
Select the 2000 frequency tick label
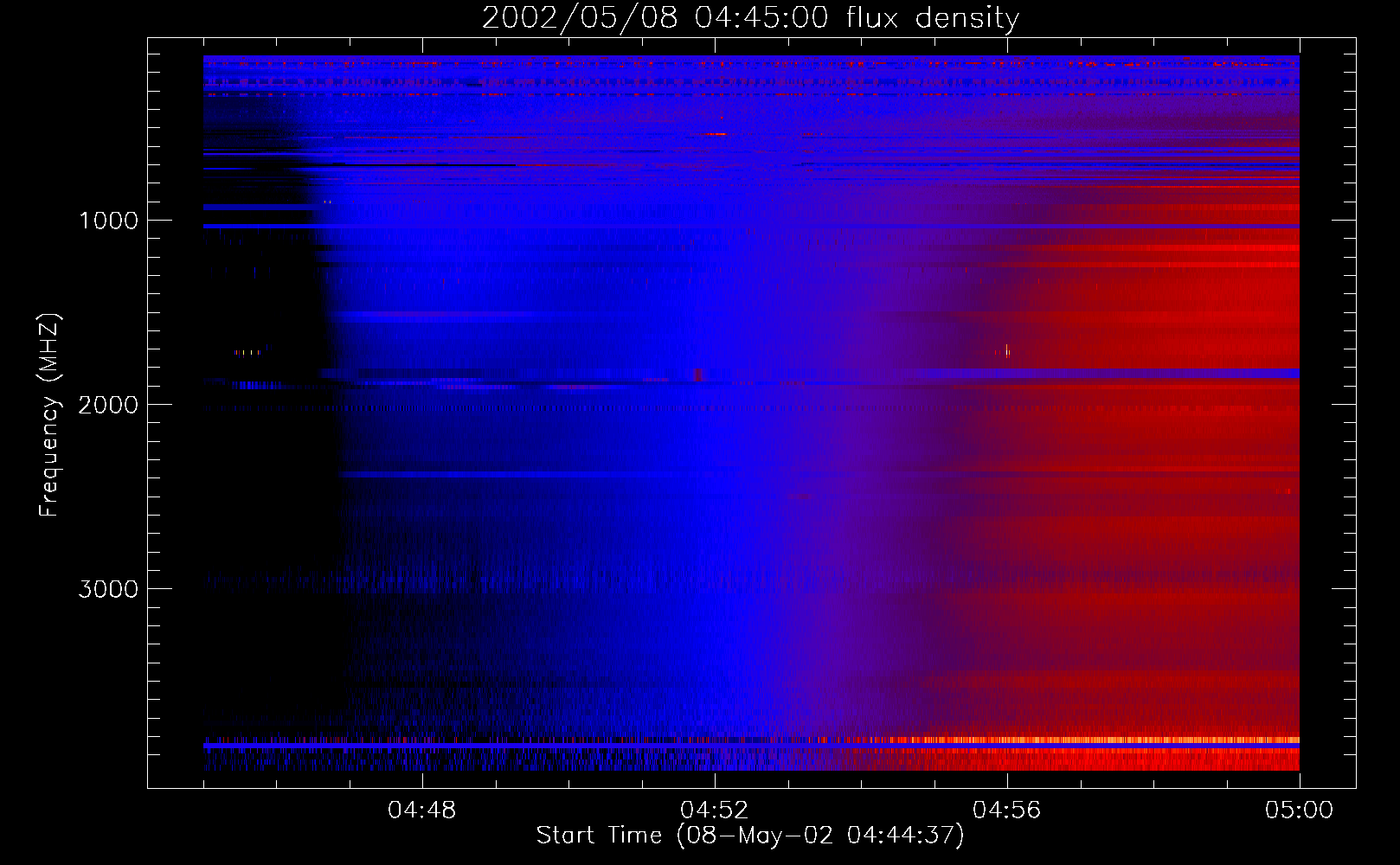[108, 405]
